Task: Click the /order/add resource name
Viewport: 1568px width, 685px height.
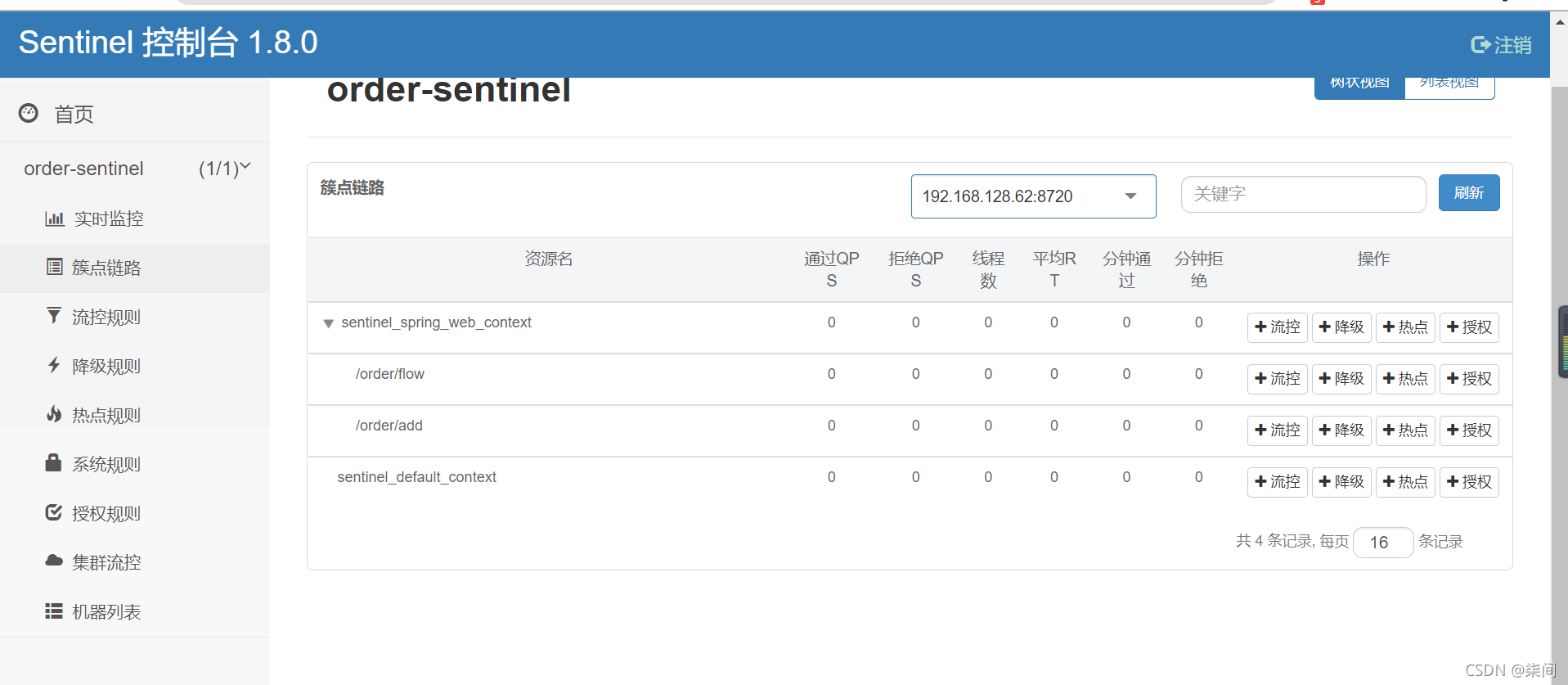Action: (x=389, y=426)
